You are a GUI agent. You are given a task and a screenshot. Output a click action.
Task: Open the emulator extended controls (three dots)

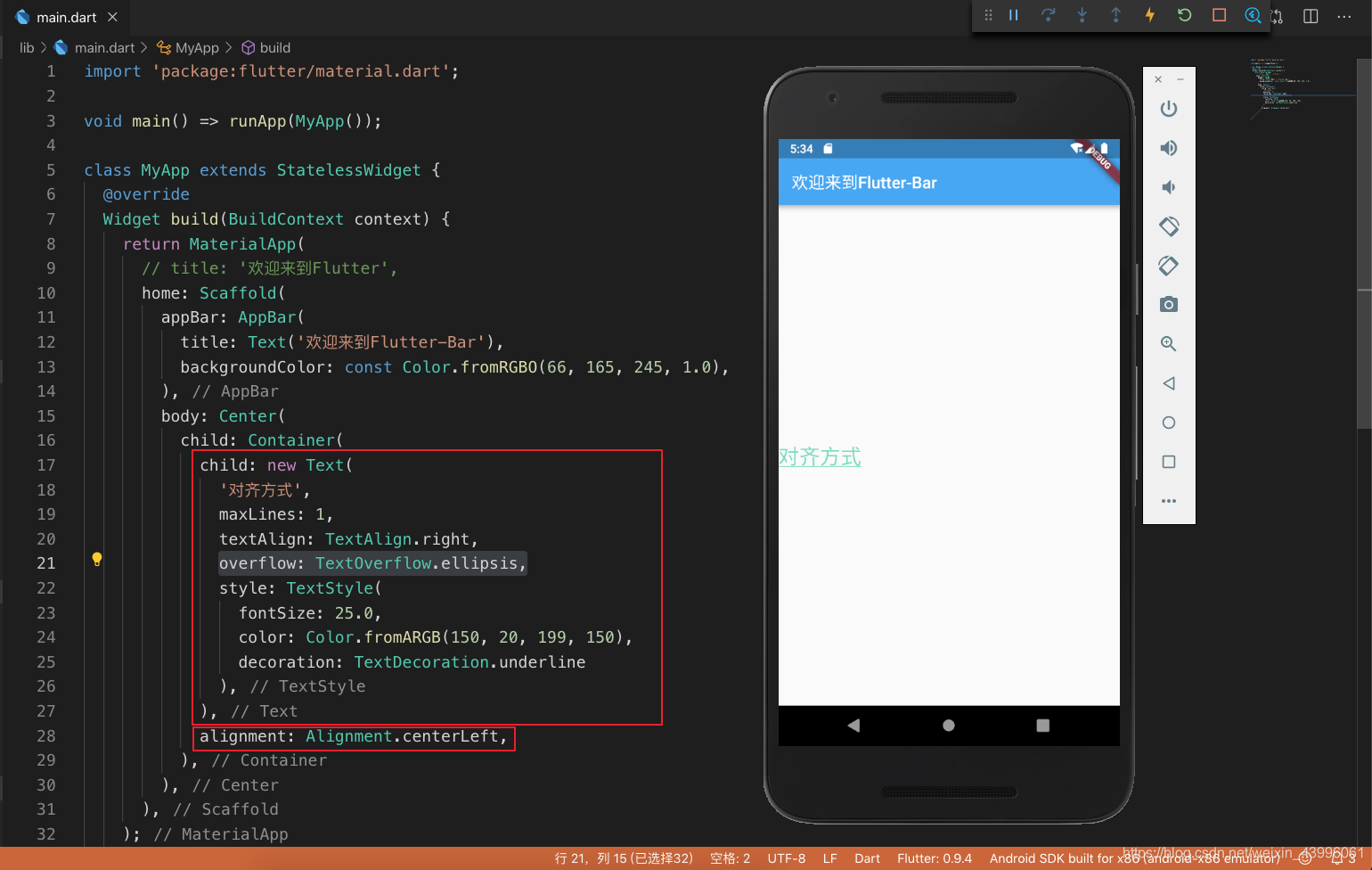point(1169,501)
